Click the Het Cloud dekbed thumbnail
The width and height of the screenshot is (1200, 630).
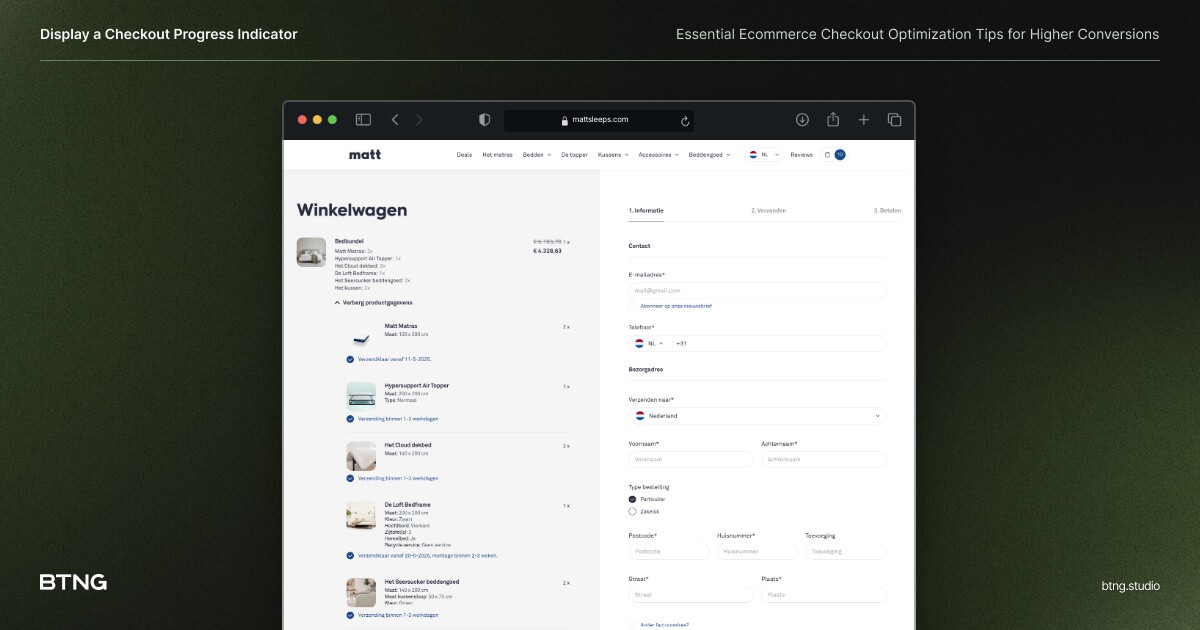361,456
